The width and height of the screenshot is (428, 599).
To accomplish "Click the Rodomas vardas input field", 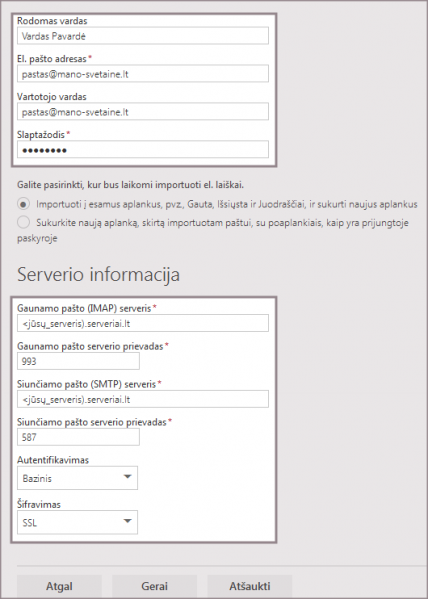I will 143,36.
